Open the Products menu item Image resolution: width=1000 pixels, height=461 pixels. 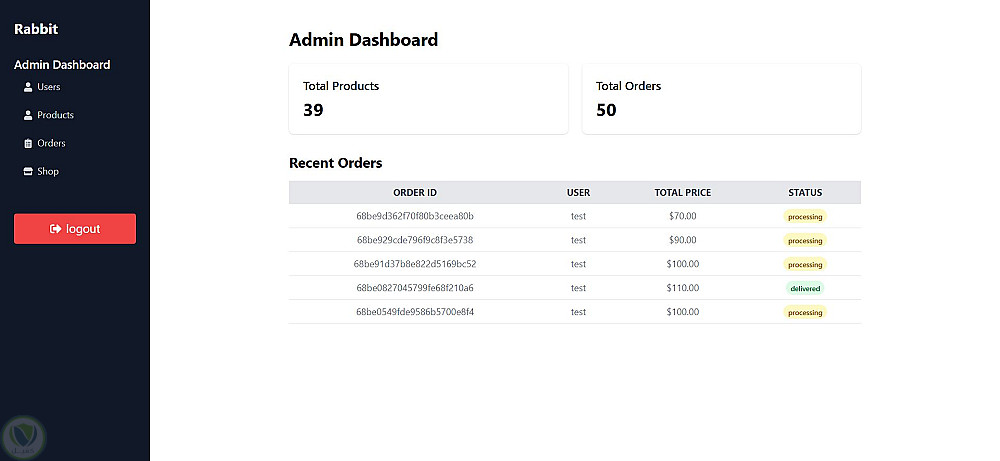[56, 115]
